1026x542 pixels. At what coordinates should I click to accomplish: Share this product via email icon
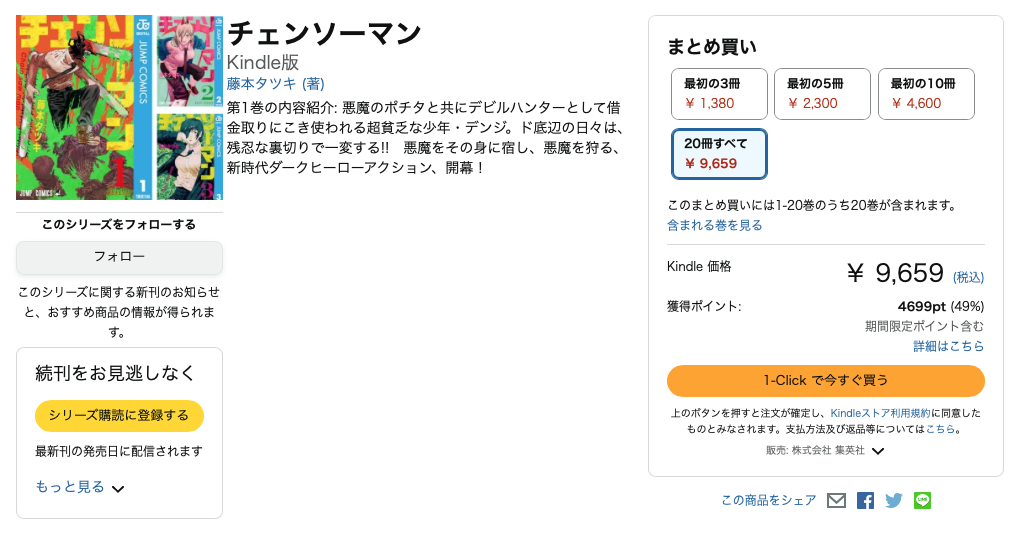(x=836, y=501)
